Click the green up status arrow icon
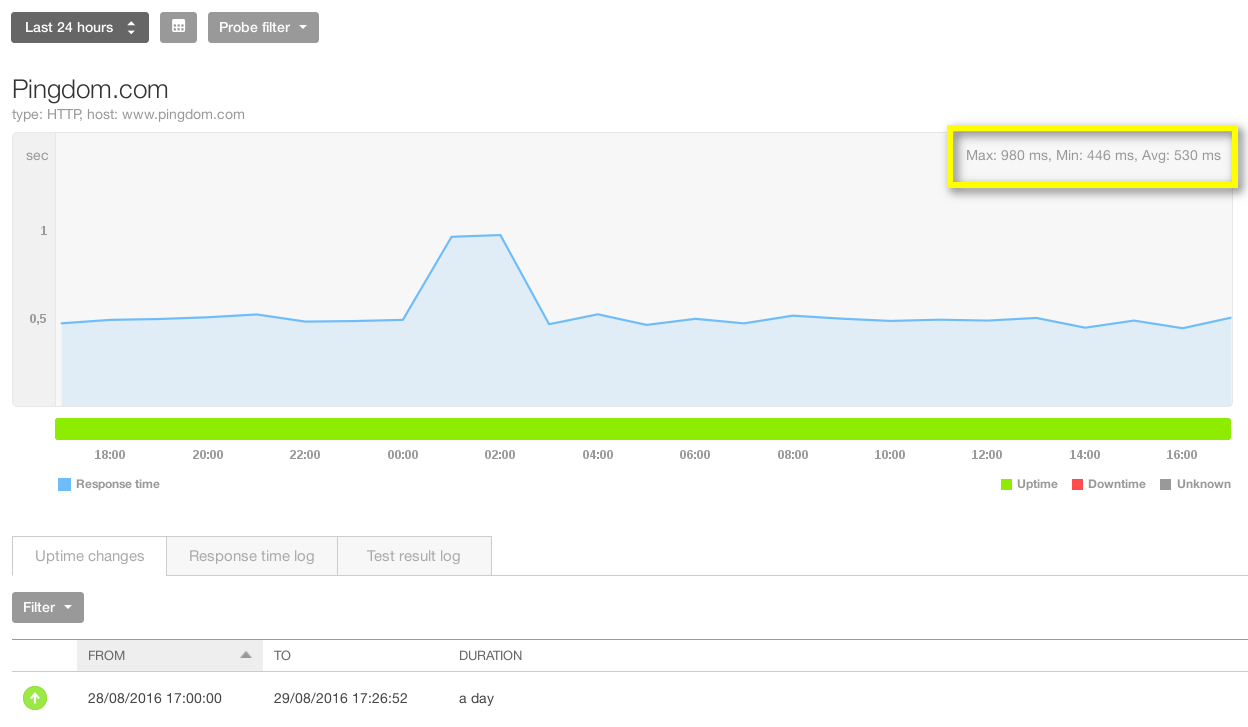This screenshot has width=1248, height=727. (35, 698)
